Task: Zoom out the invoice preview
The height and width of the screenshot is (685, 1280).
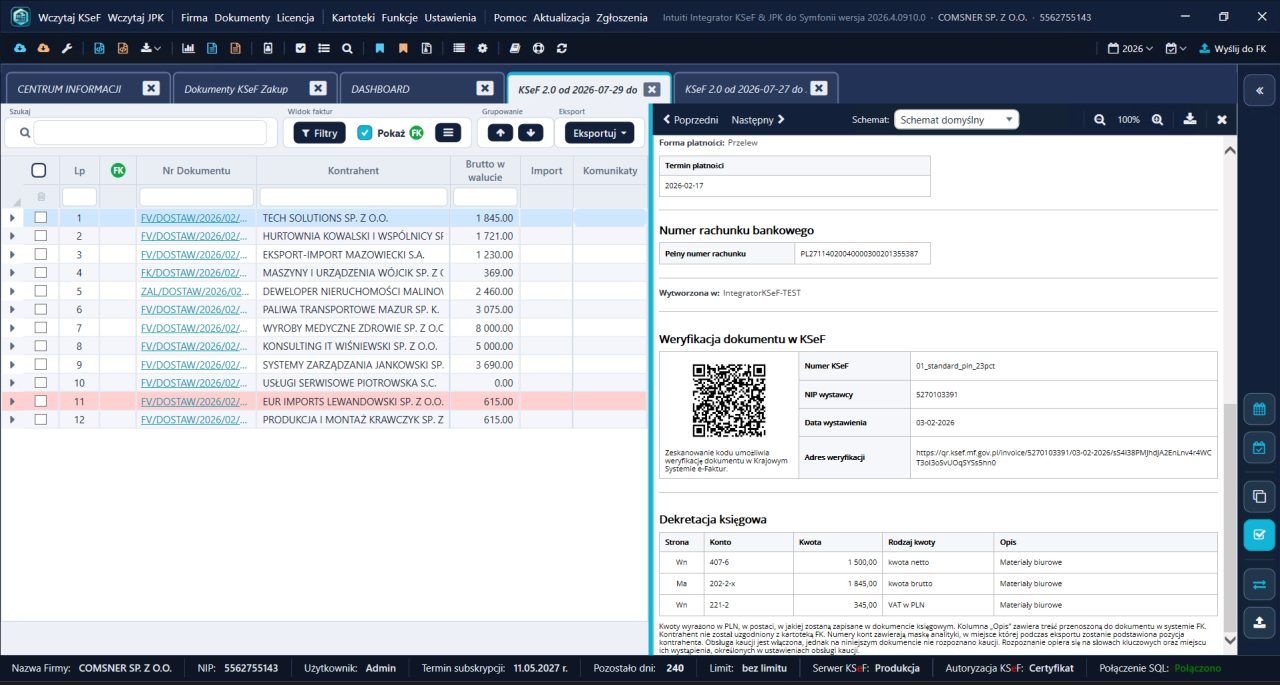Action: [1100, 120]
